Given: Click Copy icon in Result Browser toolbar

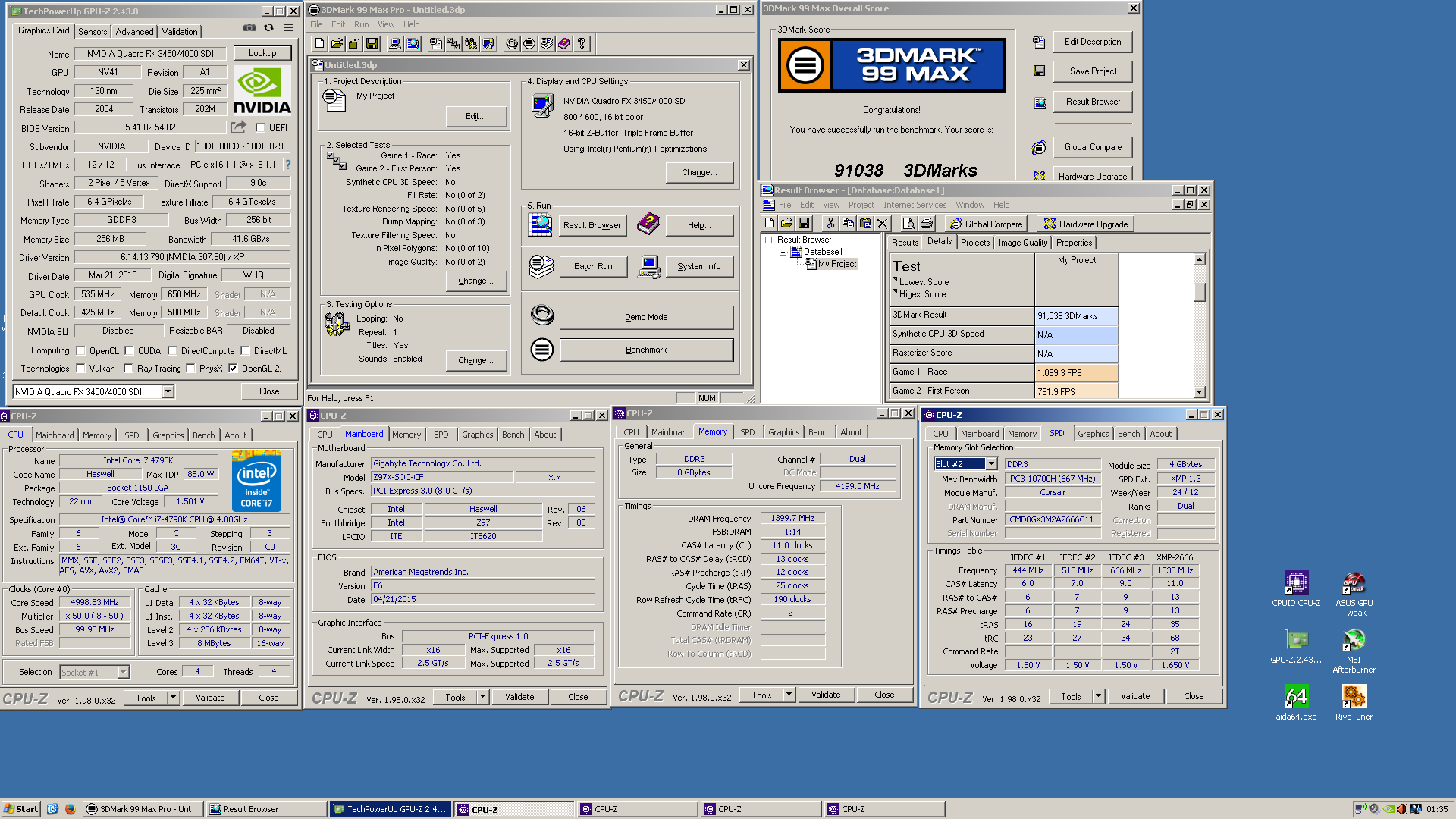Looking at the screenshot, I should (848, 224).
